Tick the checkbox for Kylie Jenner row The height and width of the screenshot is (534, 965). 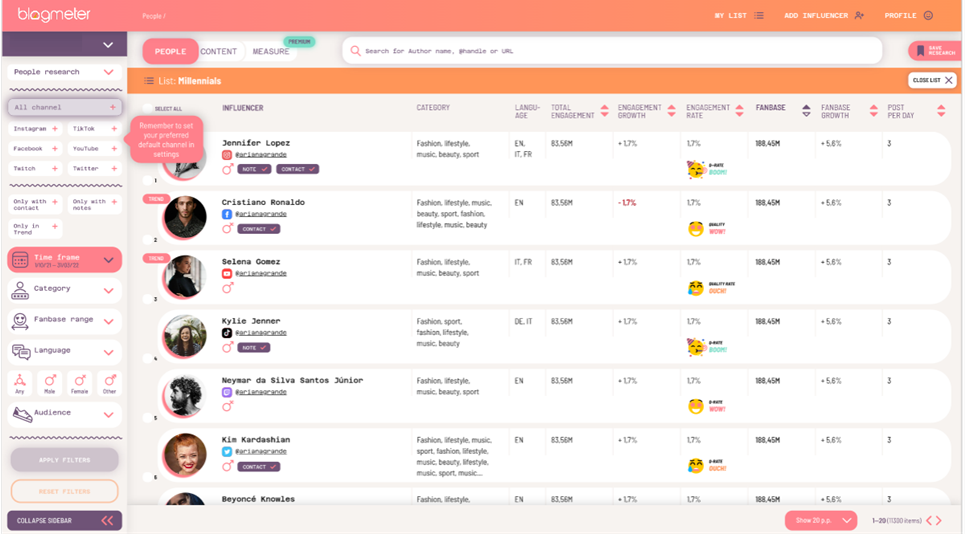[147, 358]
